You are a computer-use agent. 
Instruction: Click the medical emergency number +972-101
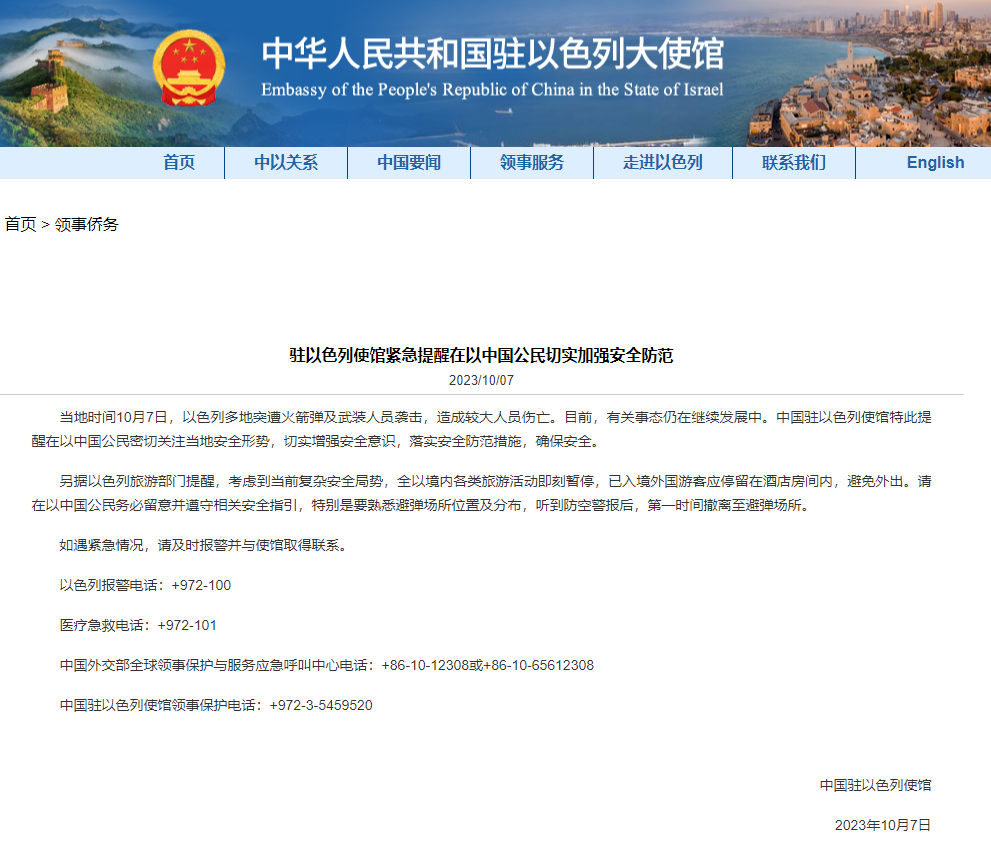187,625
